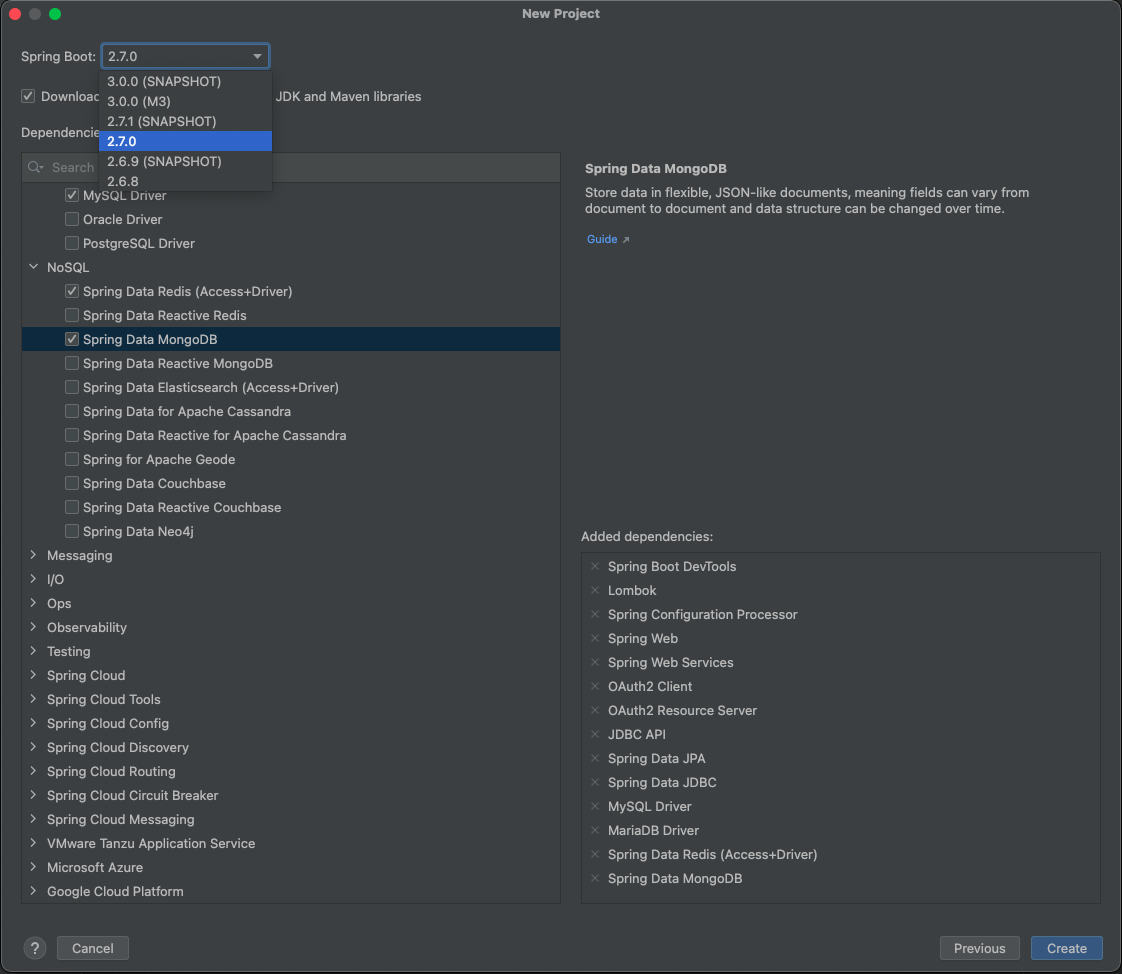Select version 3.0.0 (SNAPSHOT)

[185, 81]
